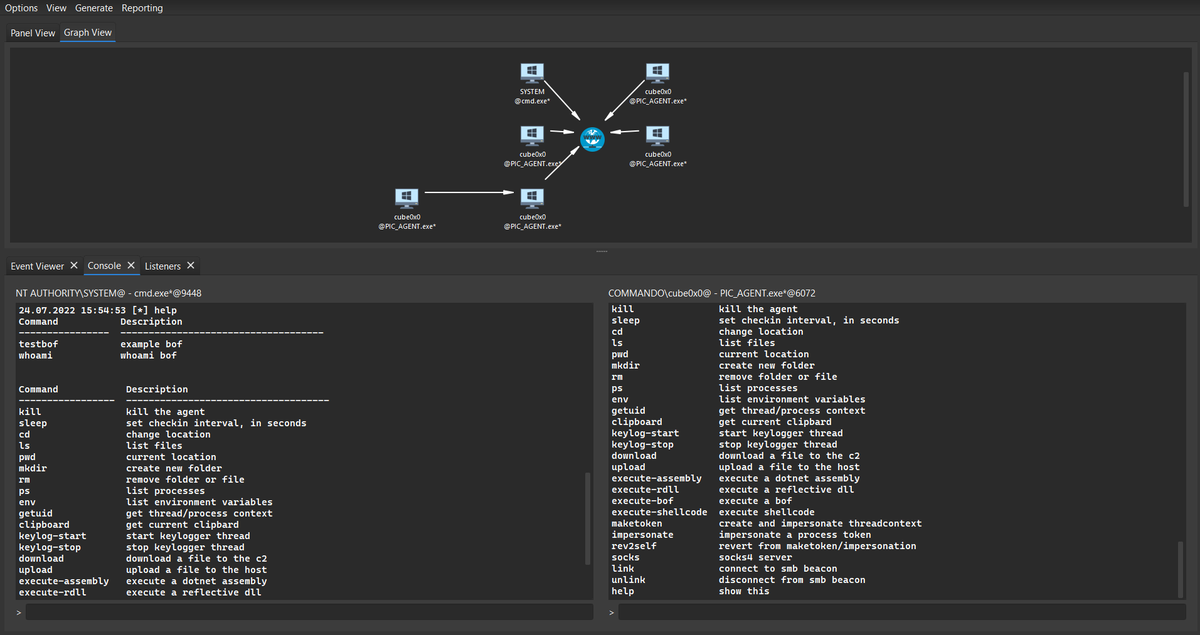1200x635 pixels.
Task: Click 'ls' row in PIC_AGENT console
Action: point(693,343)
